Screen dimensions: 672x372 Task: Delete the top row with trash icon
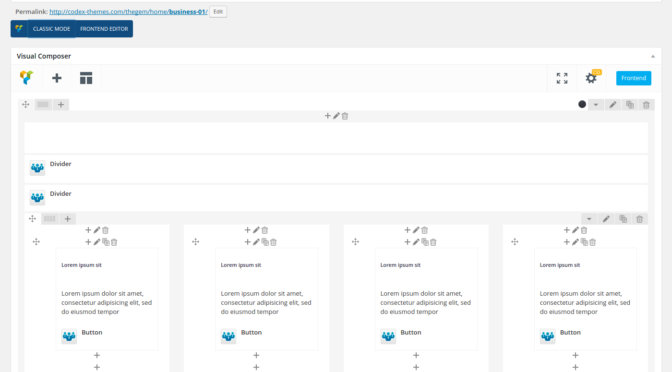(646, 105)
